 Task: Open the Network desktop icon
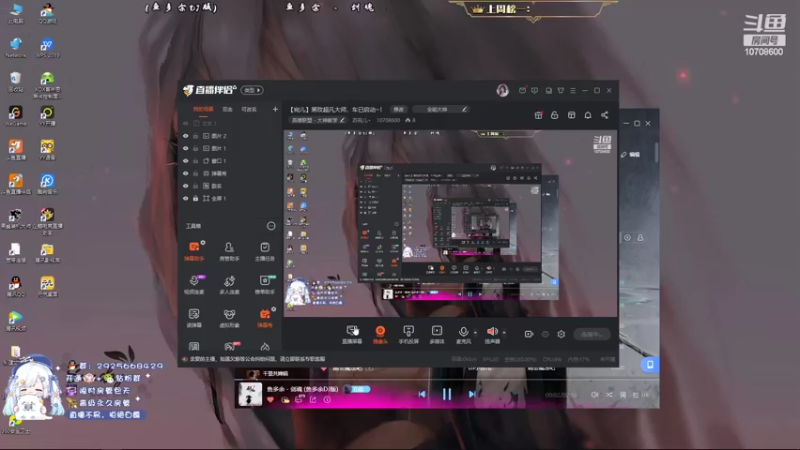pos(16,48)
